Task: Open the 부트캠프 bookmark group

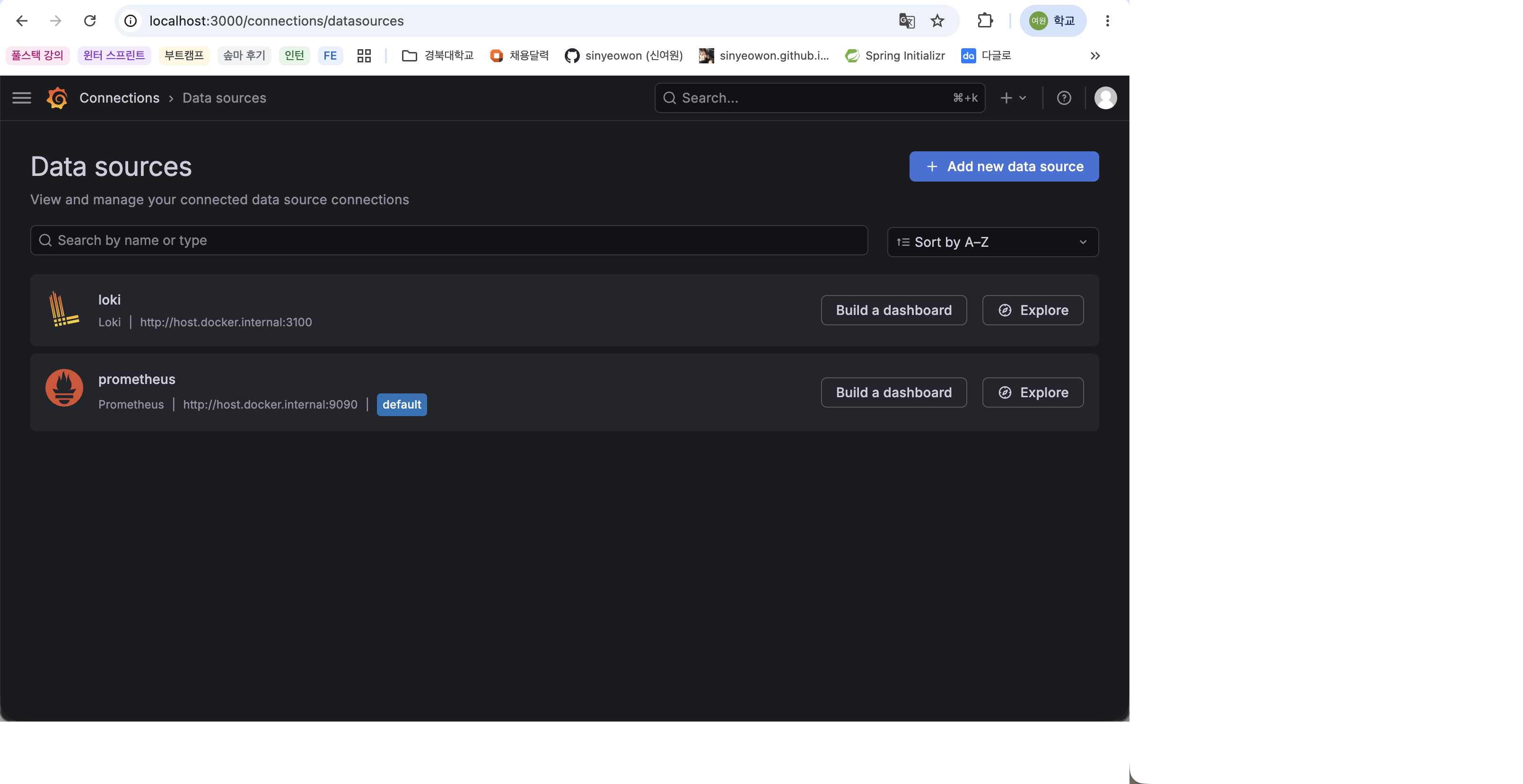Action: 184,56
